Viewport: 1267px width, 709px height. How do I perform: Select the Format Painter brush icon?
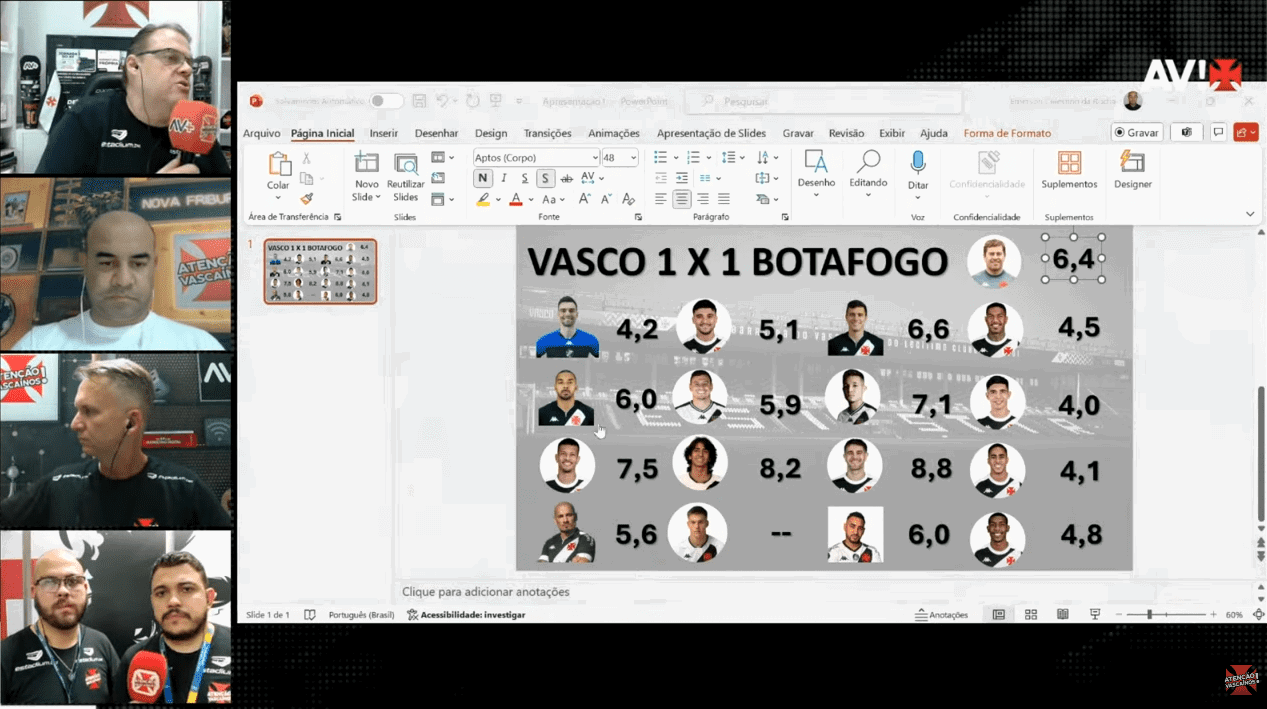point(307,198)
